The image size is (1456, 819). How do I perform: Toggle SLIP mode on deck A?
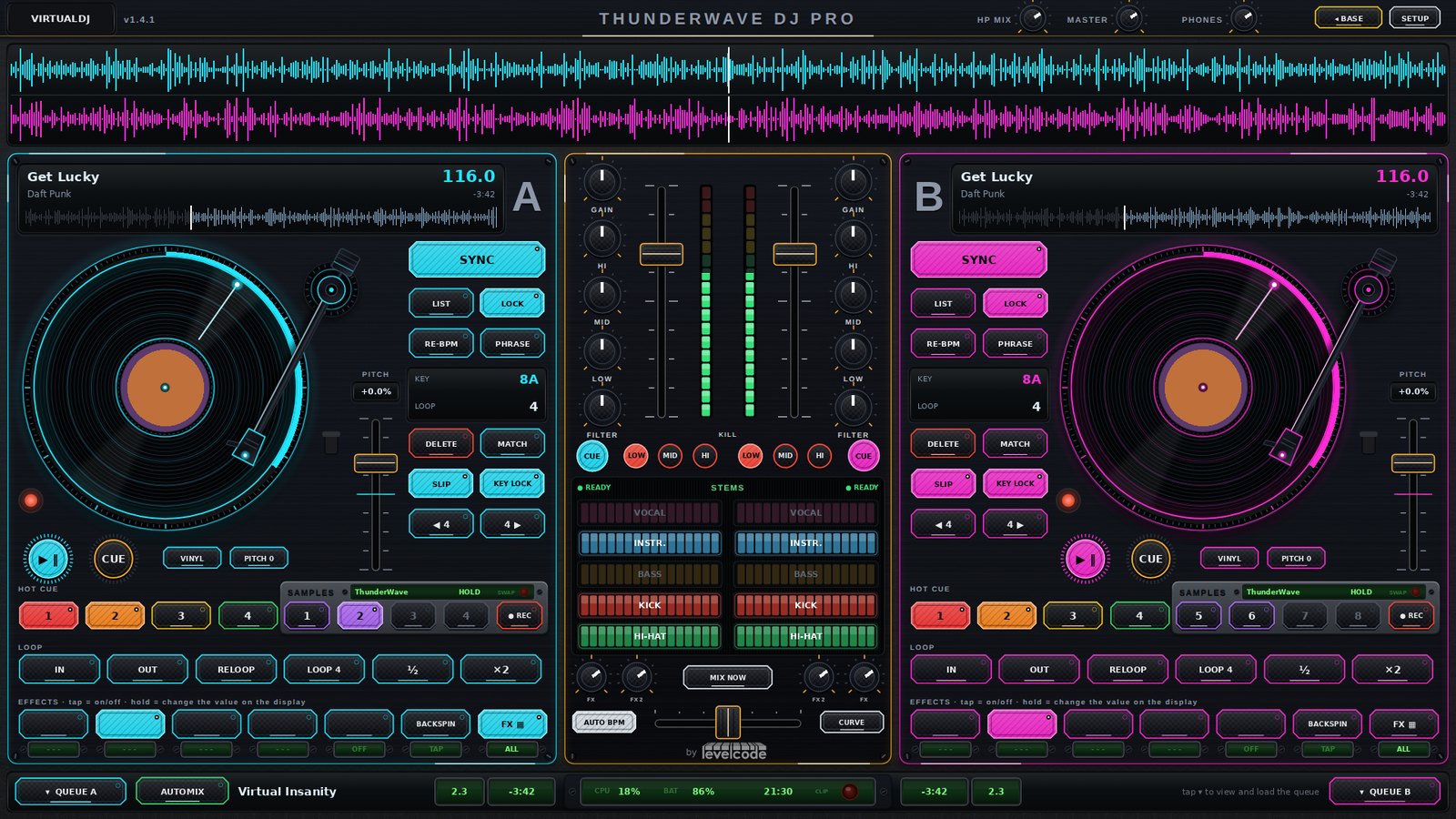[441, 483]
